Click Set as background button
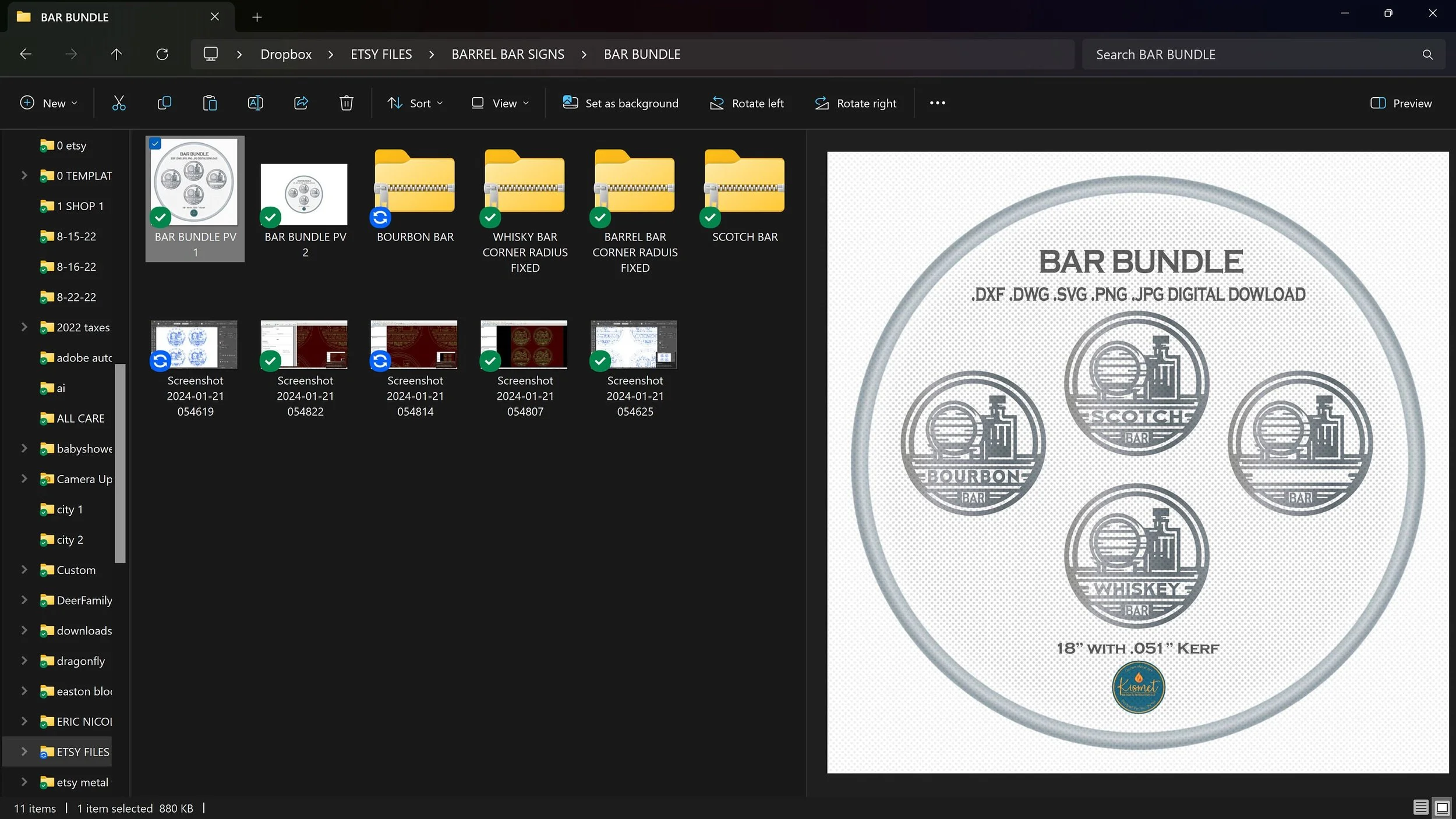Viewport: 1456px width, 819px height. [x=620, y=103]
